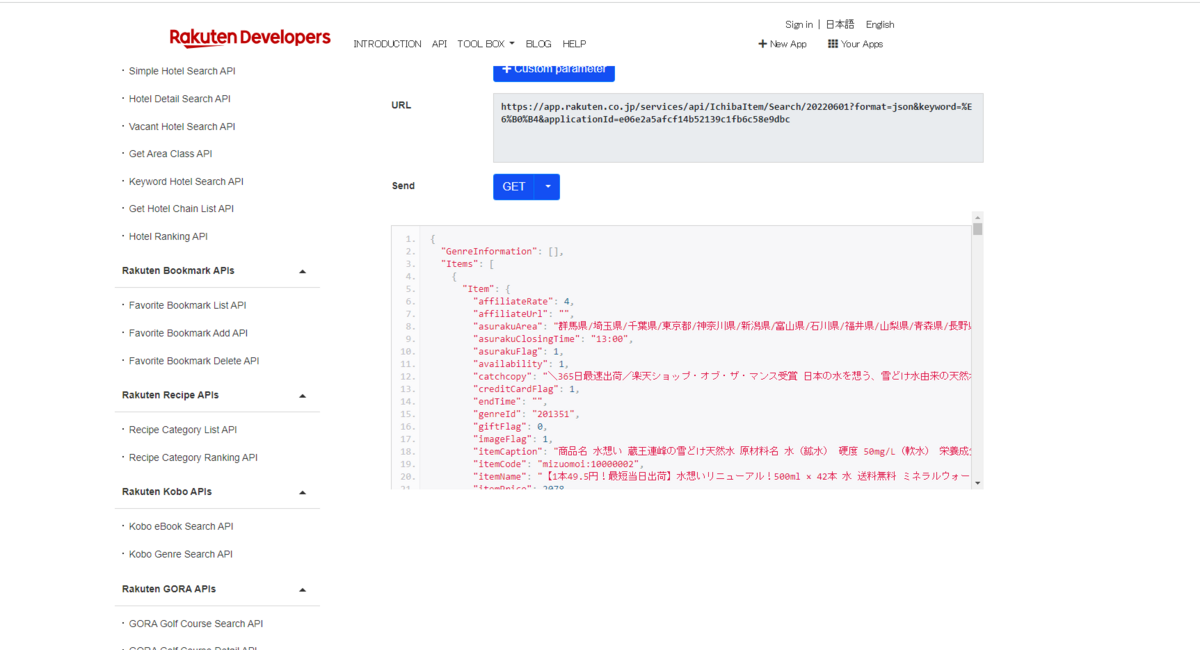
Task: Click the Sign in link
Action: (799, 24)
